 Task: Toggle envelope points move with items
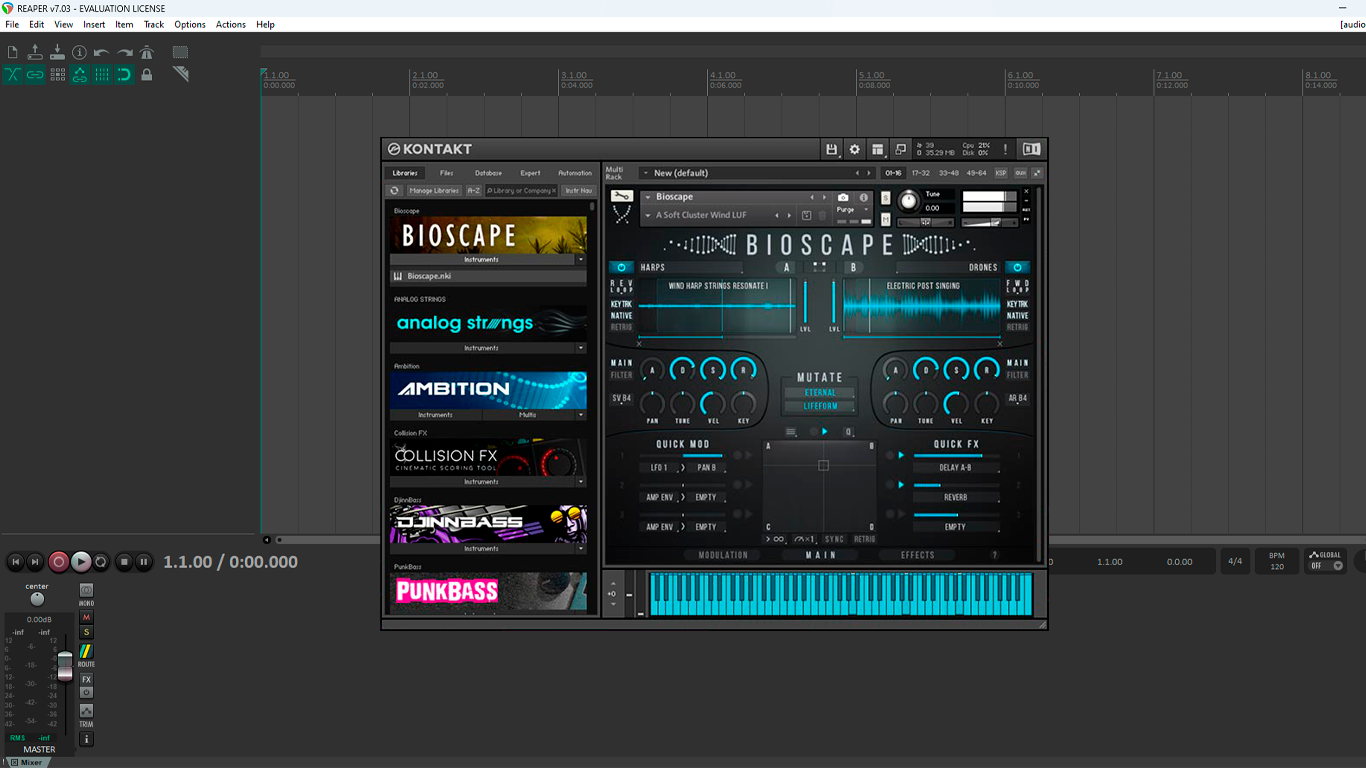79,74
